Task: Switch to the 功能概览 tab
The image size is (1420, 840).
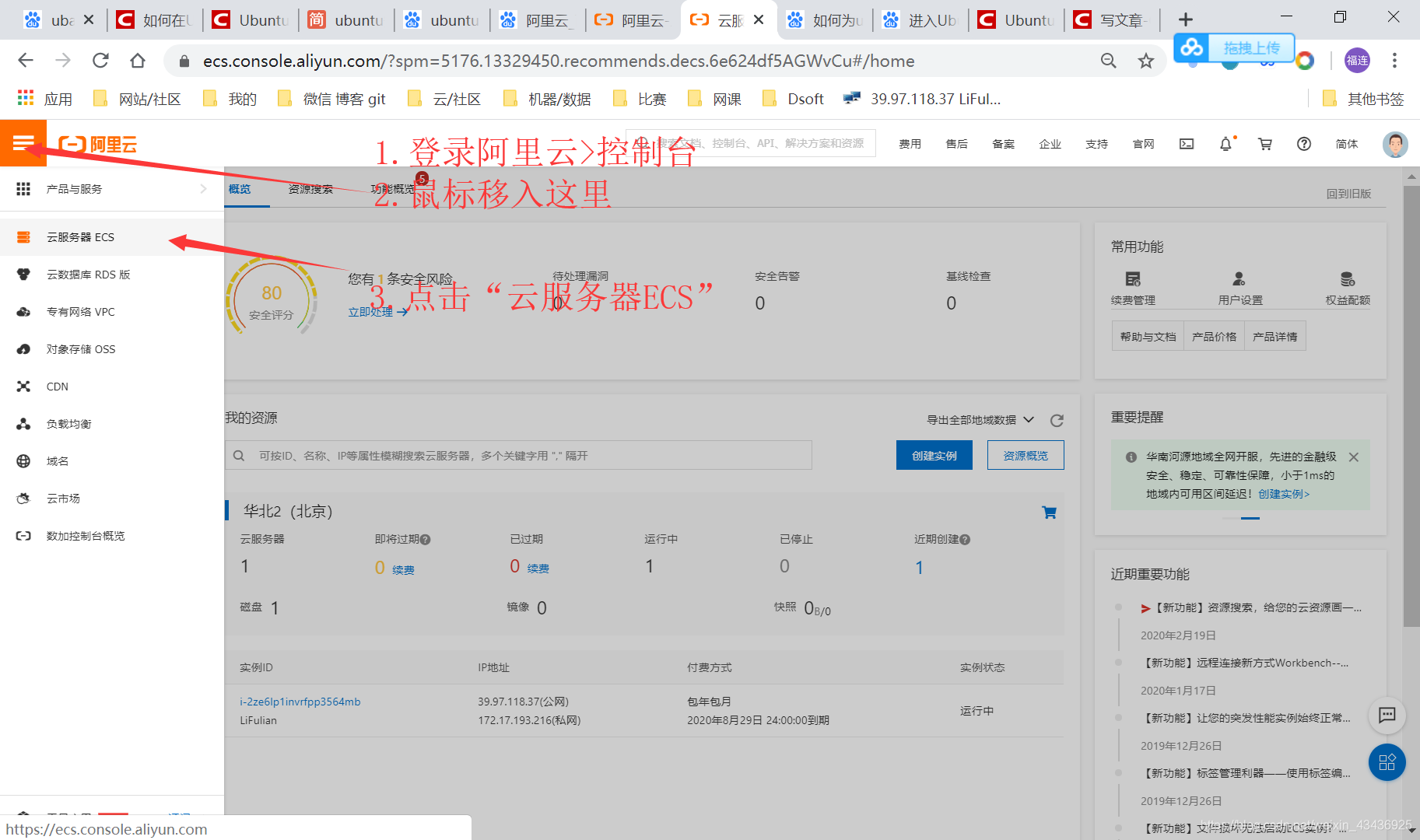Action: (393, 188)
